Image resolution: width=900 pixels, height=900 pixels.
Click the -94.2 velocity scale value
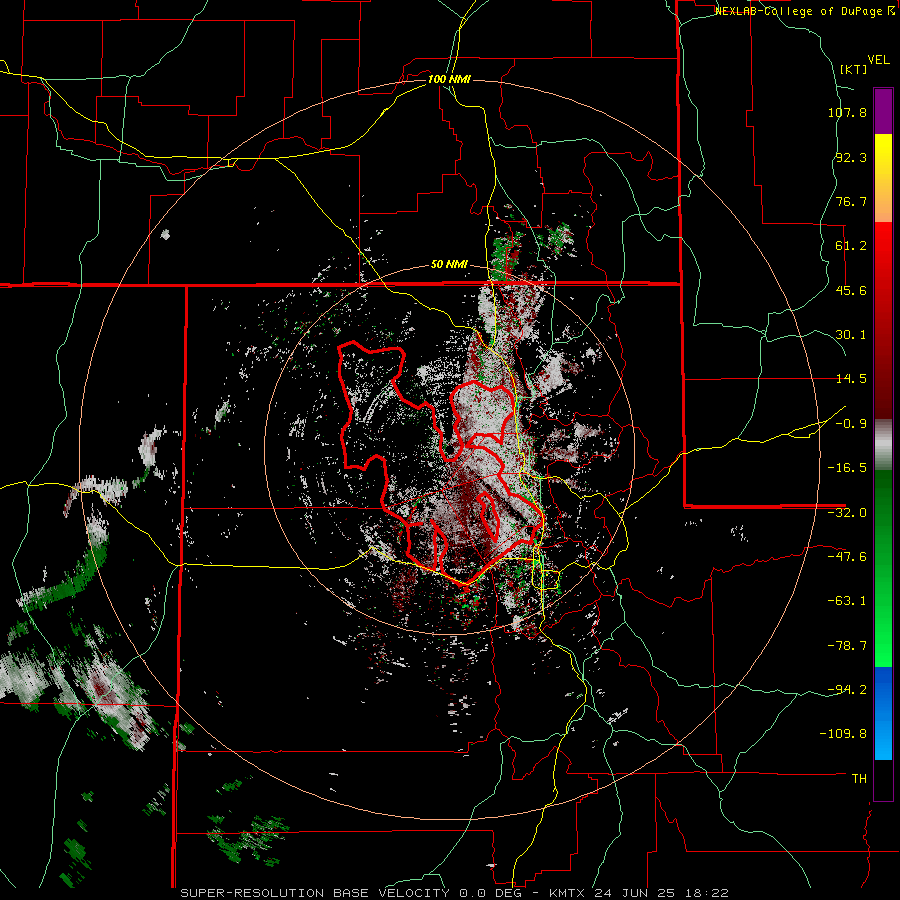[847, 690]
